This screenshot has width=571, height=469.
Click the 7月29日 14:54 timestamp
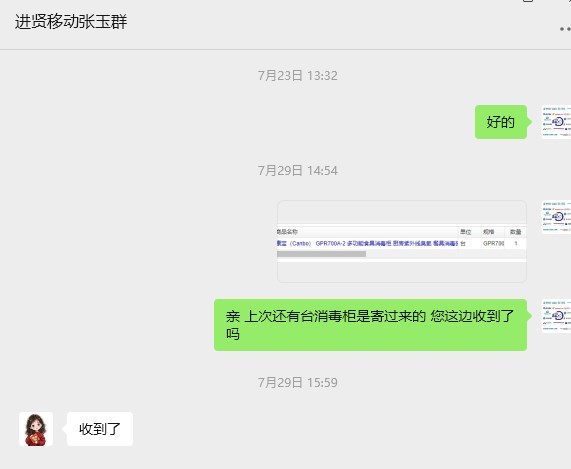click(298, 170)
